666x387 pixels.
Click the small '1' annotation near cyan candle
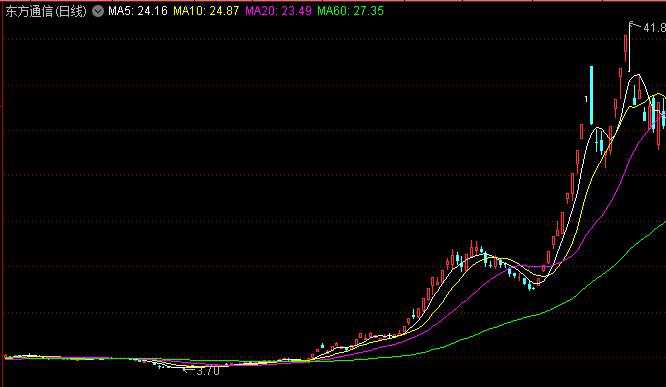click(x=586, y=99)
